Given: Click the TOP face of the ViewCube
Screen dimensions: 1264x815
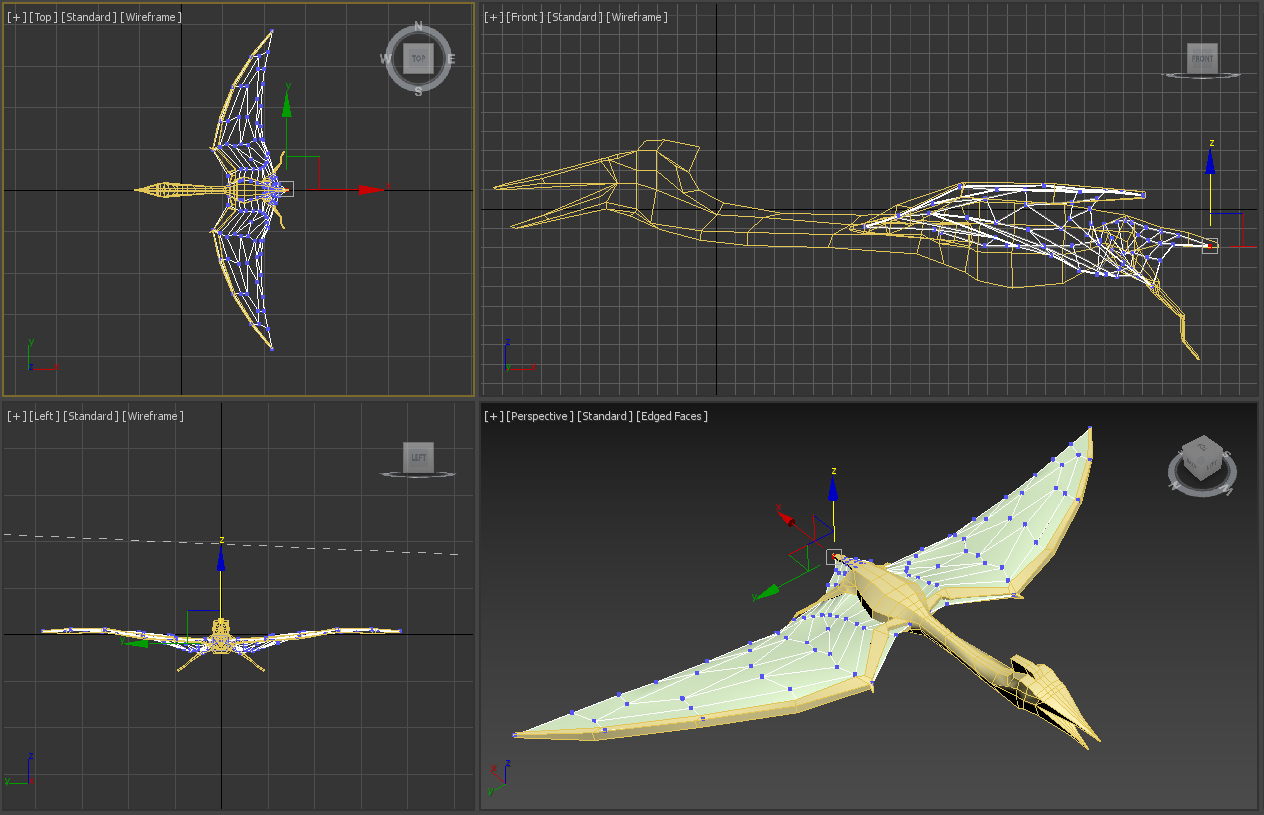Looking at the screenshot, I should [417, 57].
